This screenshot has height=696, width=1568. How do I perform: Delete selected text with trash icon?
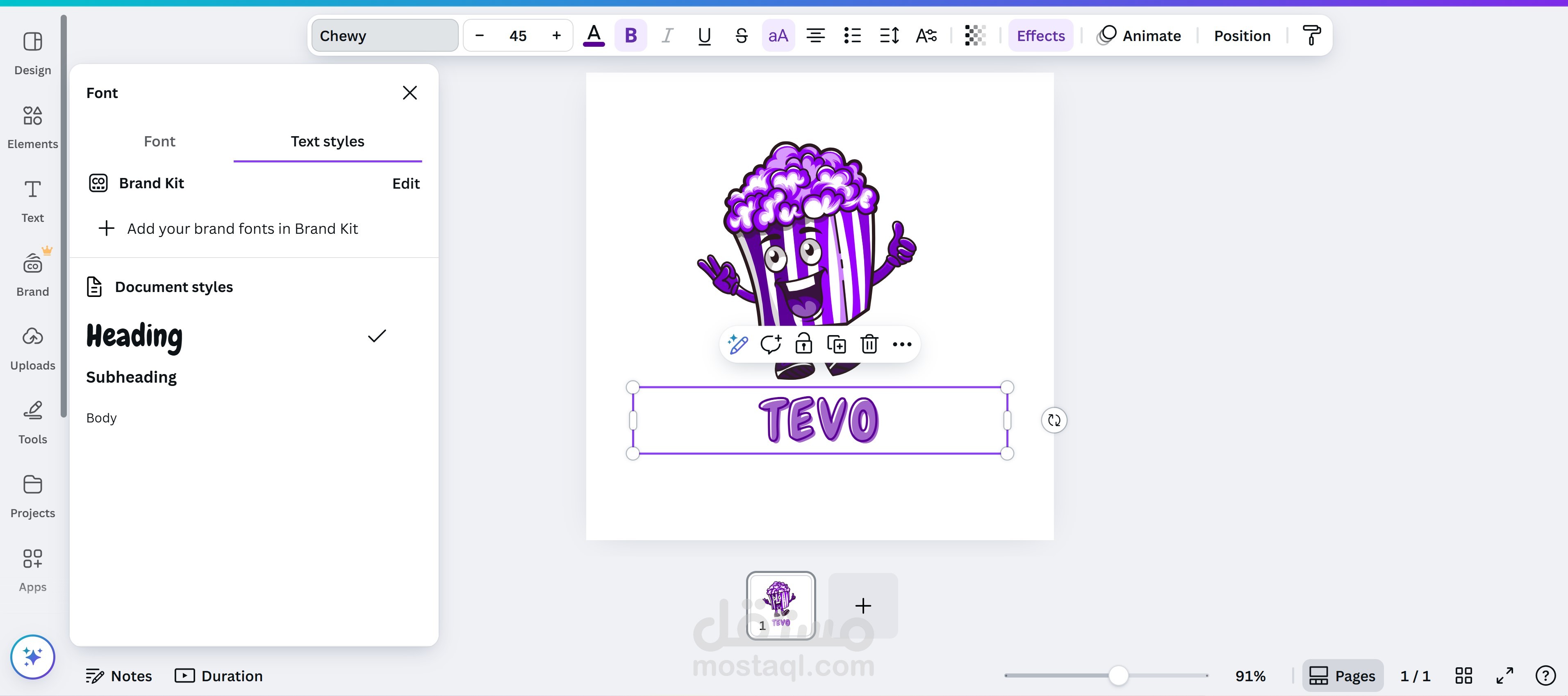[x=869, y=344]
